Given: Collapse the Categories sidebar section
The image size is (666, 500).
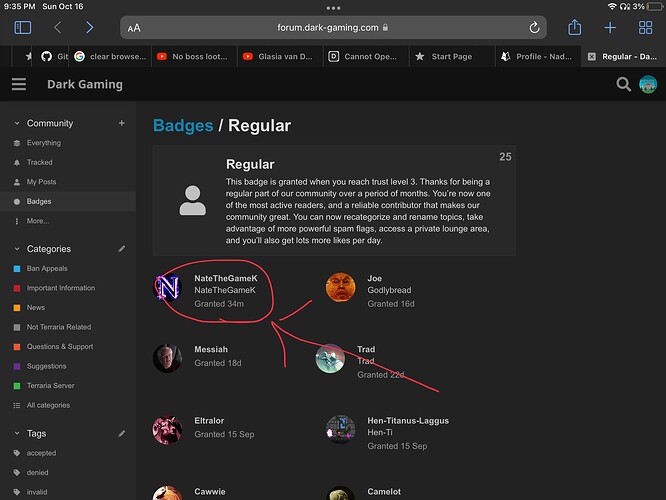Looking at the screenshot, I should tap(17, 248).
